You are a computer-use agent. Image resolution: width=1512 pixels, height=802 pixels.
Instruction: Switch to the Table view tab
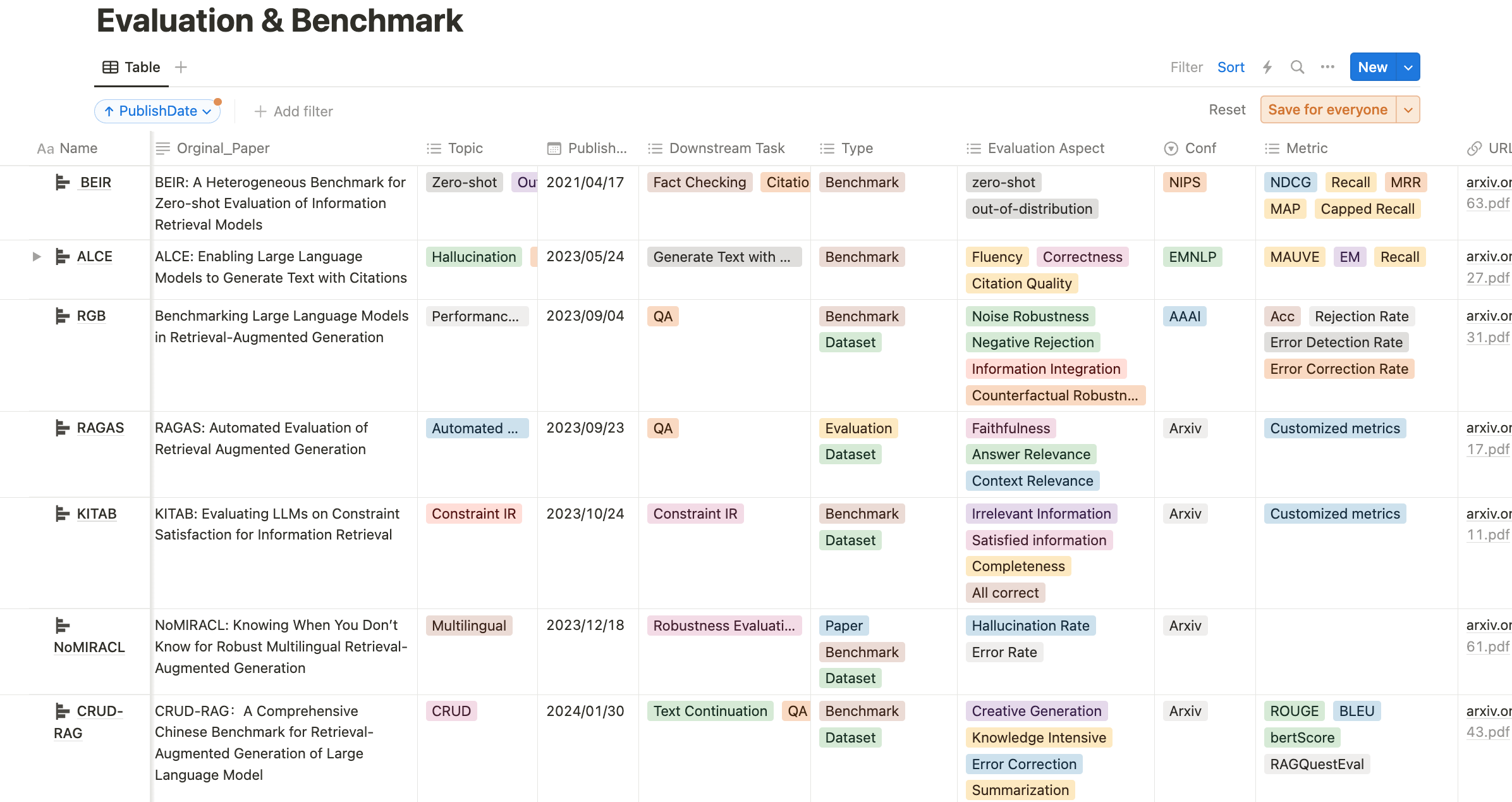(x=131, y=67)
